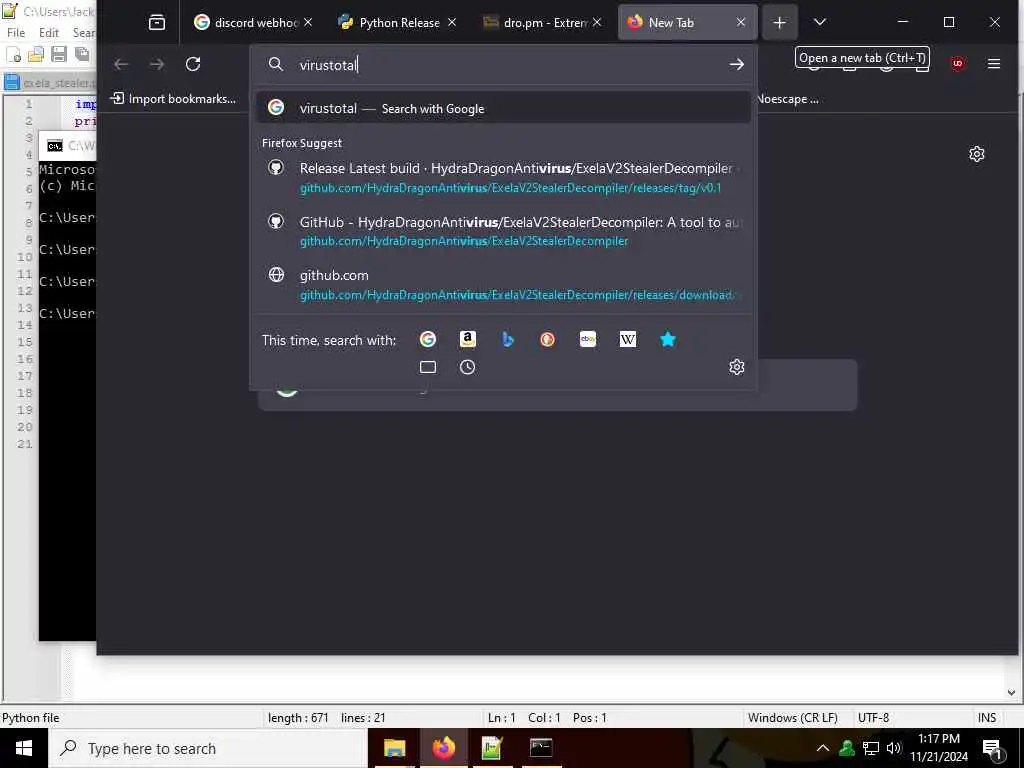Click Open file icon in Notepad++
This screenshot has height=768, width=1024.
(36, 54)
